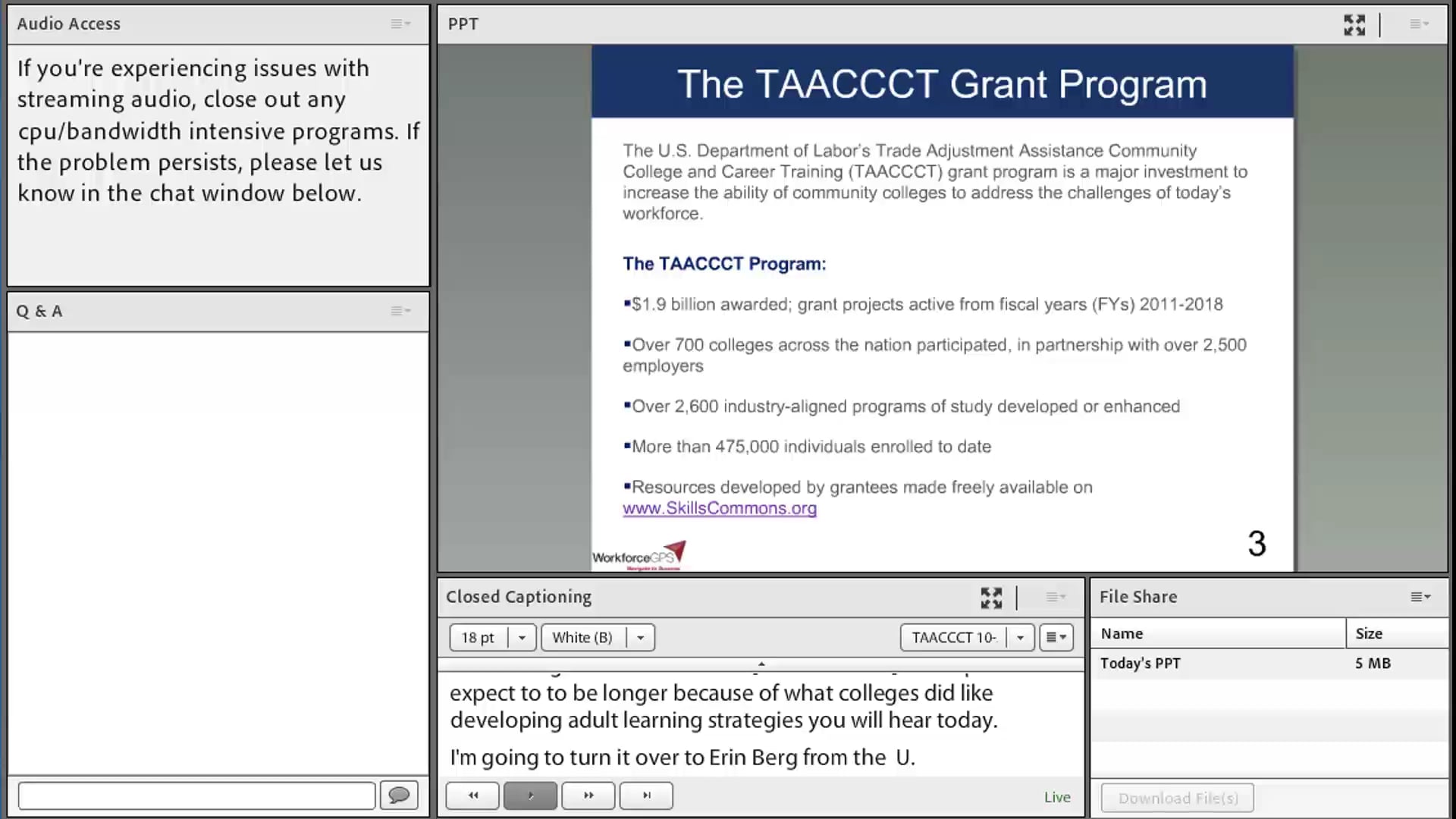The height and width of the screenshot is (819, 1456).
Task: Open the 18 pt font size dropdown
Action: tap(493, 638)
